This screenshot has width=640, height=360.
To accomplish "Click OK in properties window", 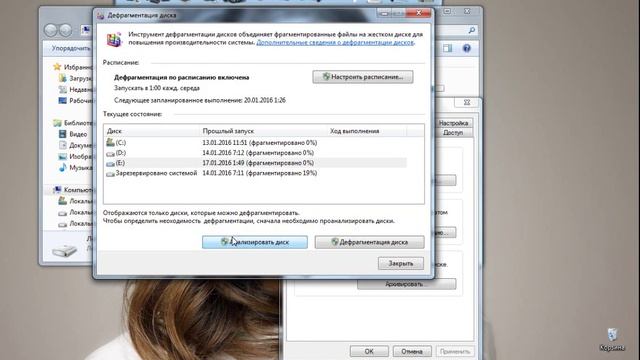I will [x=369, y=351].
